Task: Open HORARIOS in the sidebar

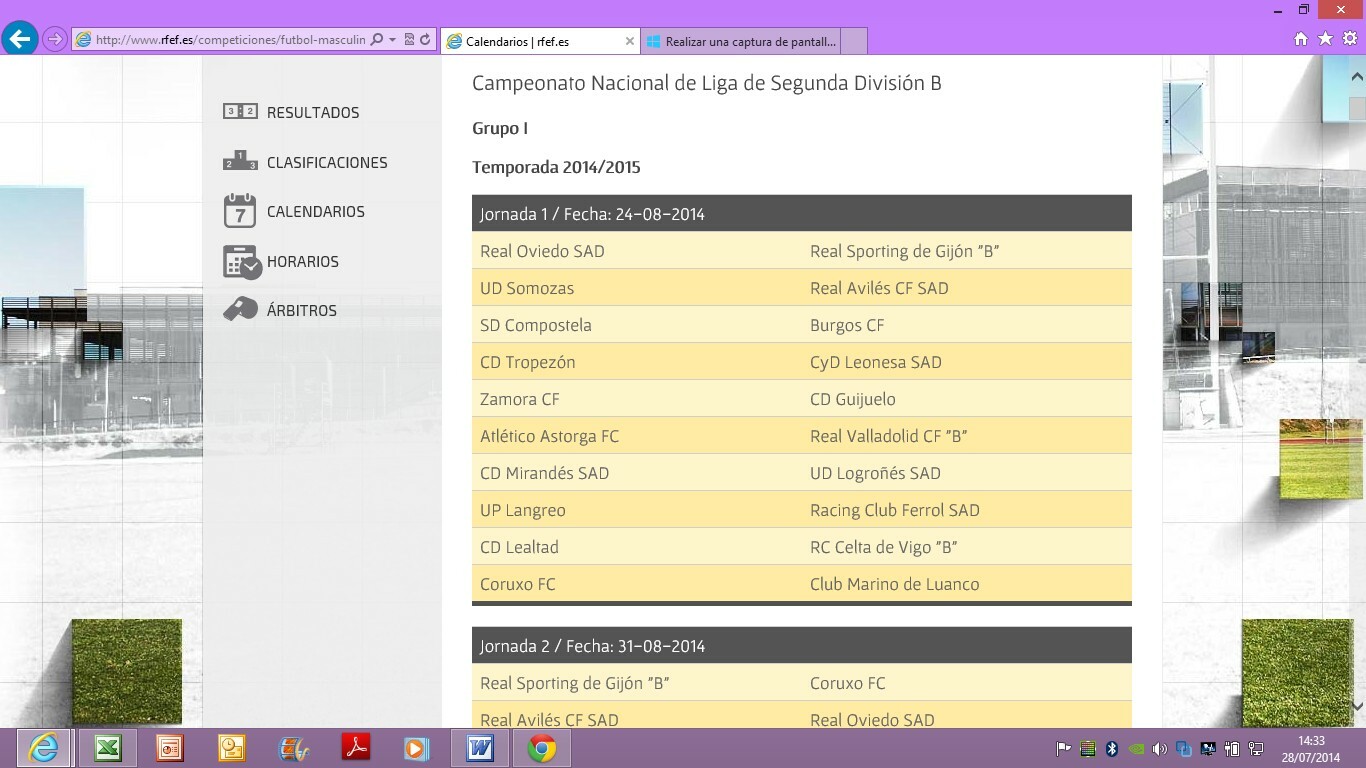Action: coord(303,261)
